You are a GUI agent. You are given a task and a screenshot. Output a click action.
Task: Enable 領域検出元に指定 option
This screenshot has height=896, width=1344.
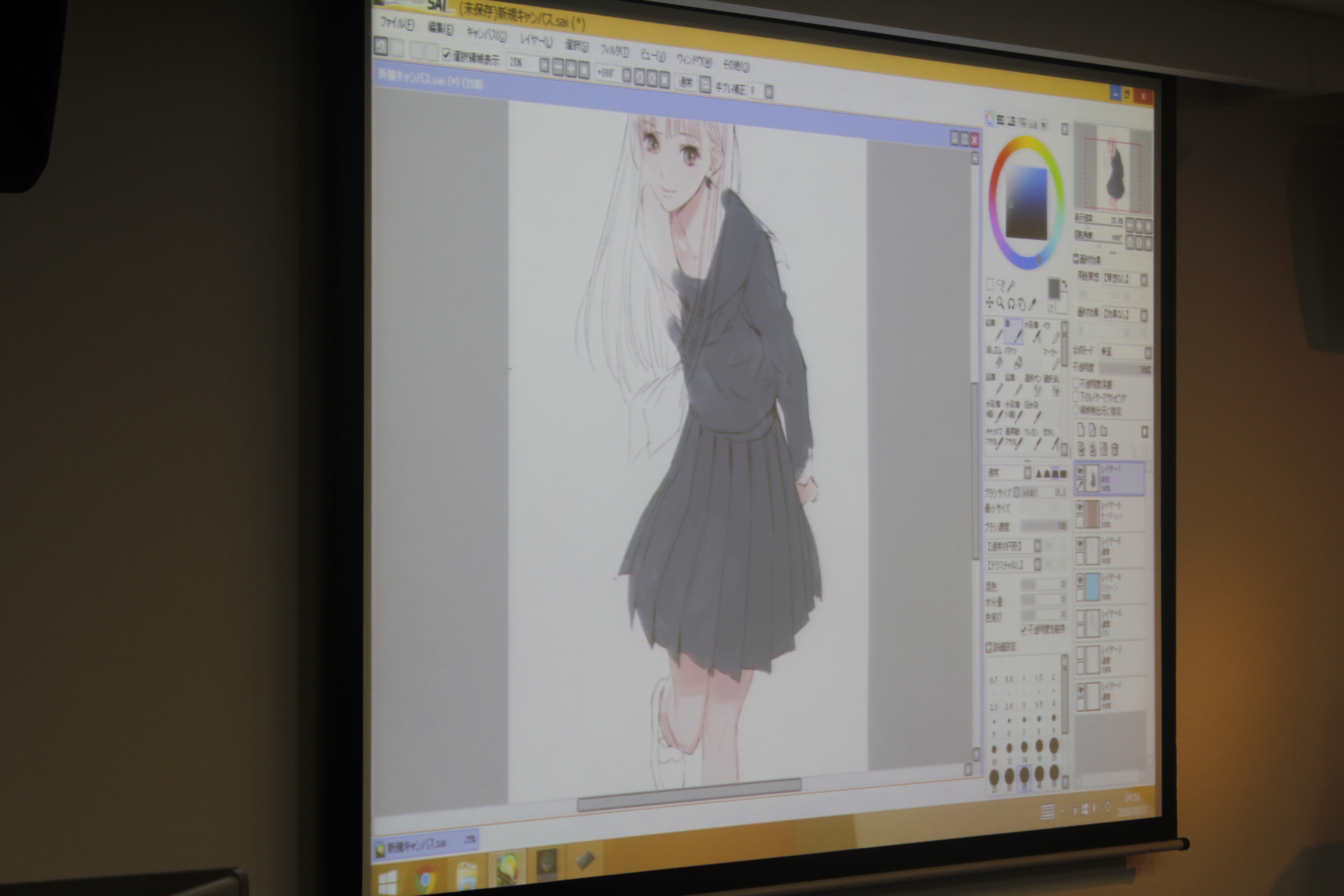1076,410
